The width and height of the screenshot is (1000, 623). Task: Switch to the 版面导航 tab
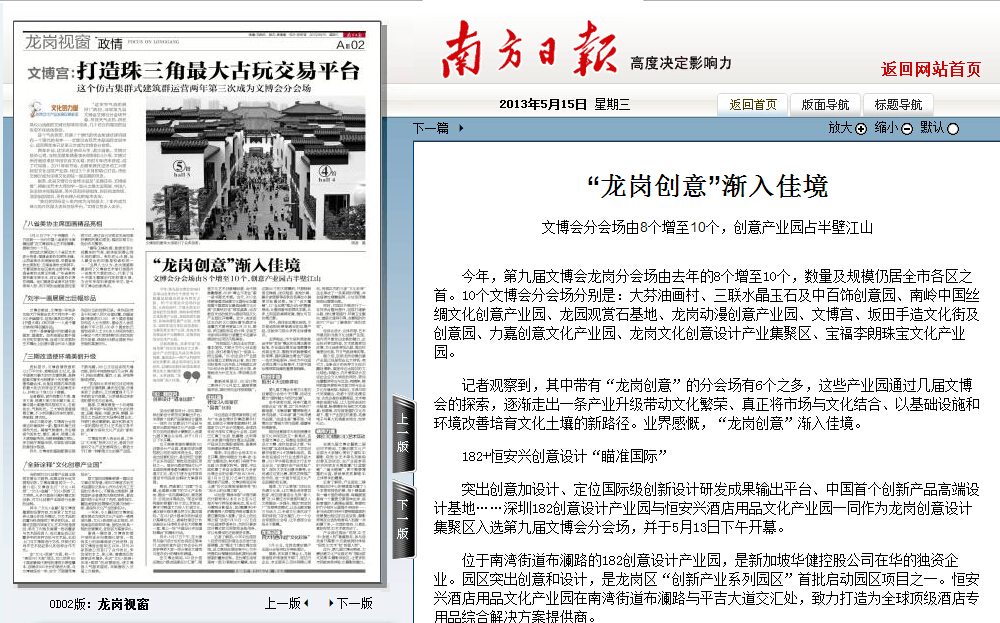[x=825, y=105]
